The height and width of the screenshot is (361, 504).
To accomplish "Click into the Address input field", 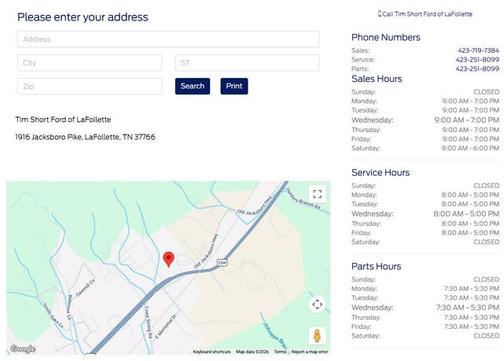I will [x=168, y=39].
